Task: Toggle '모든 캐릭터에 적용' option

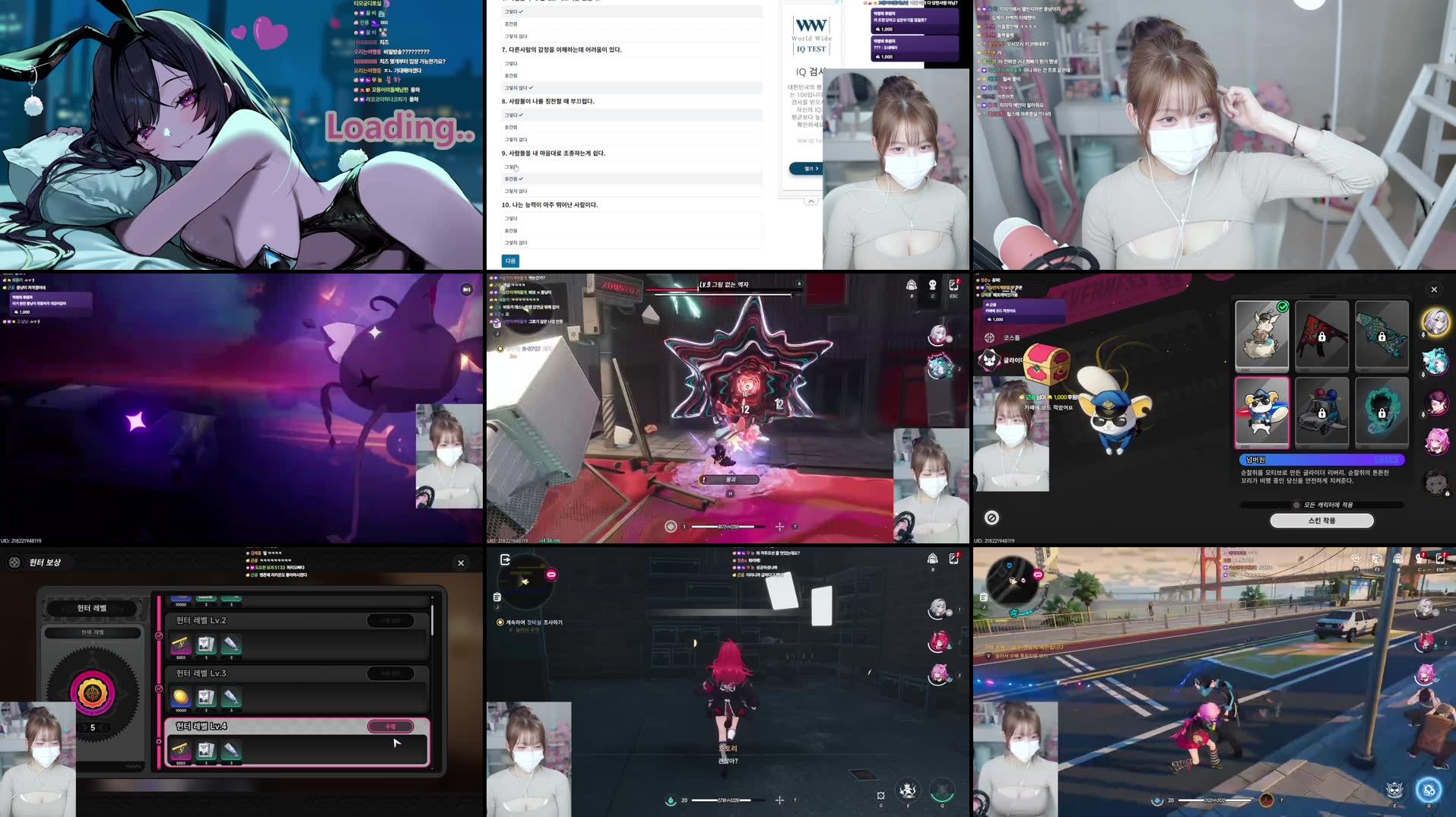Action: coord(1322,505)
